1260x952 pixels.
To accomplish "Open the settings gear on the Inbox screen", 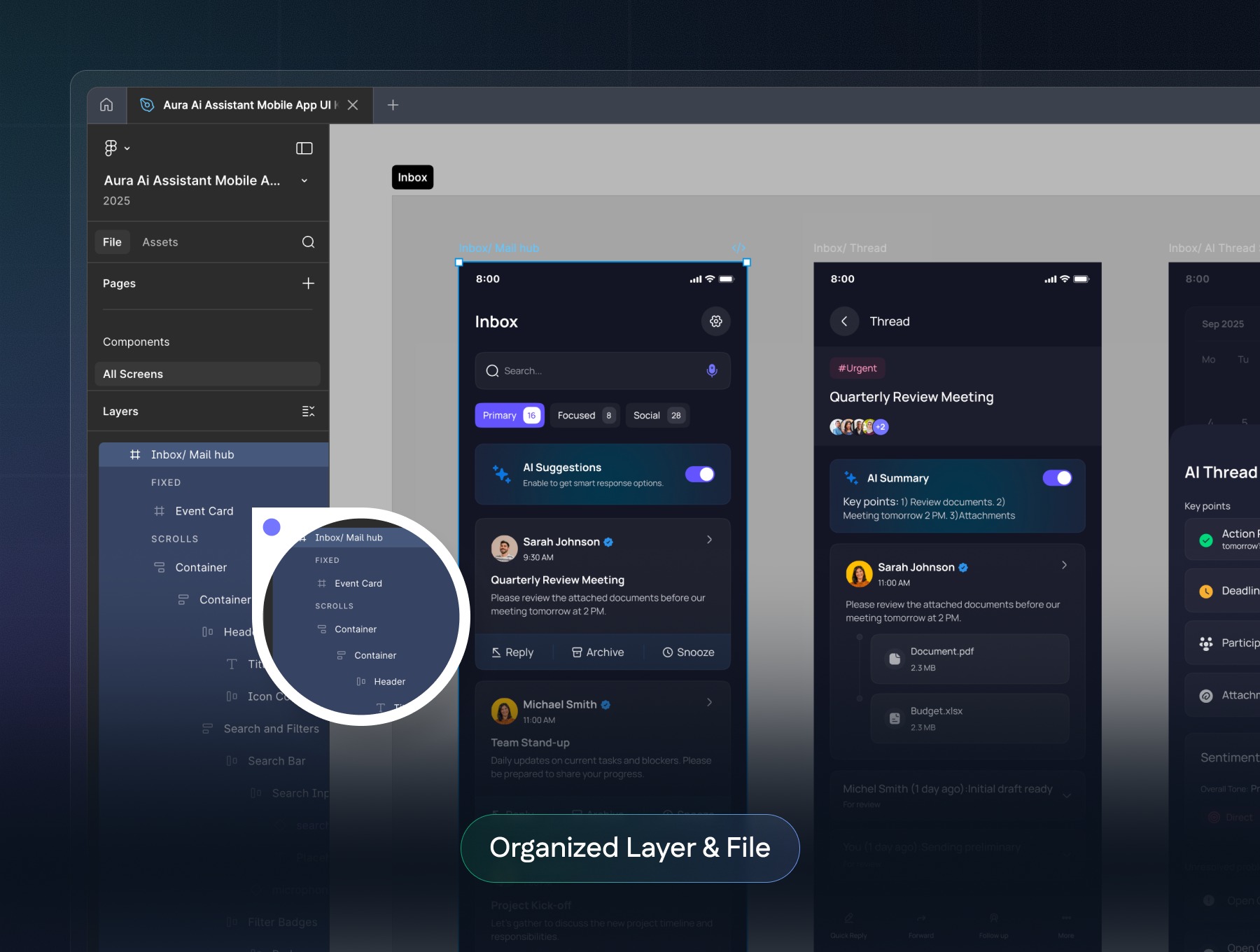I will click(x=715, y=321).
